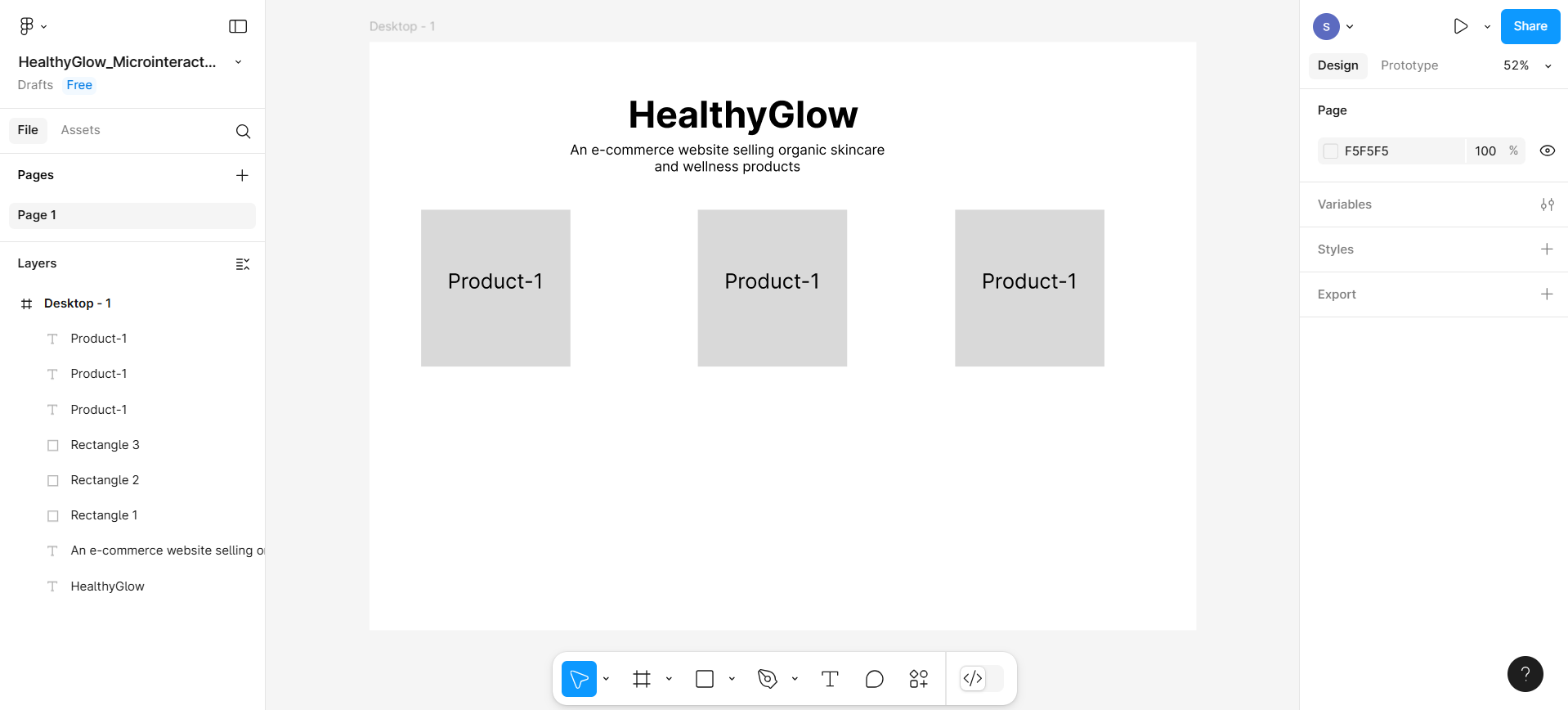Click the Share button
Image resolution: width=1568 pixels, height=710 pixels.
(x=1530, y=26)
